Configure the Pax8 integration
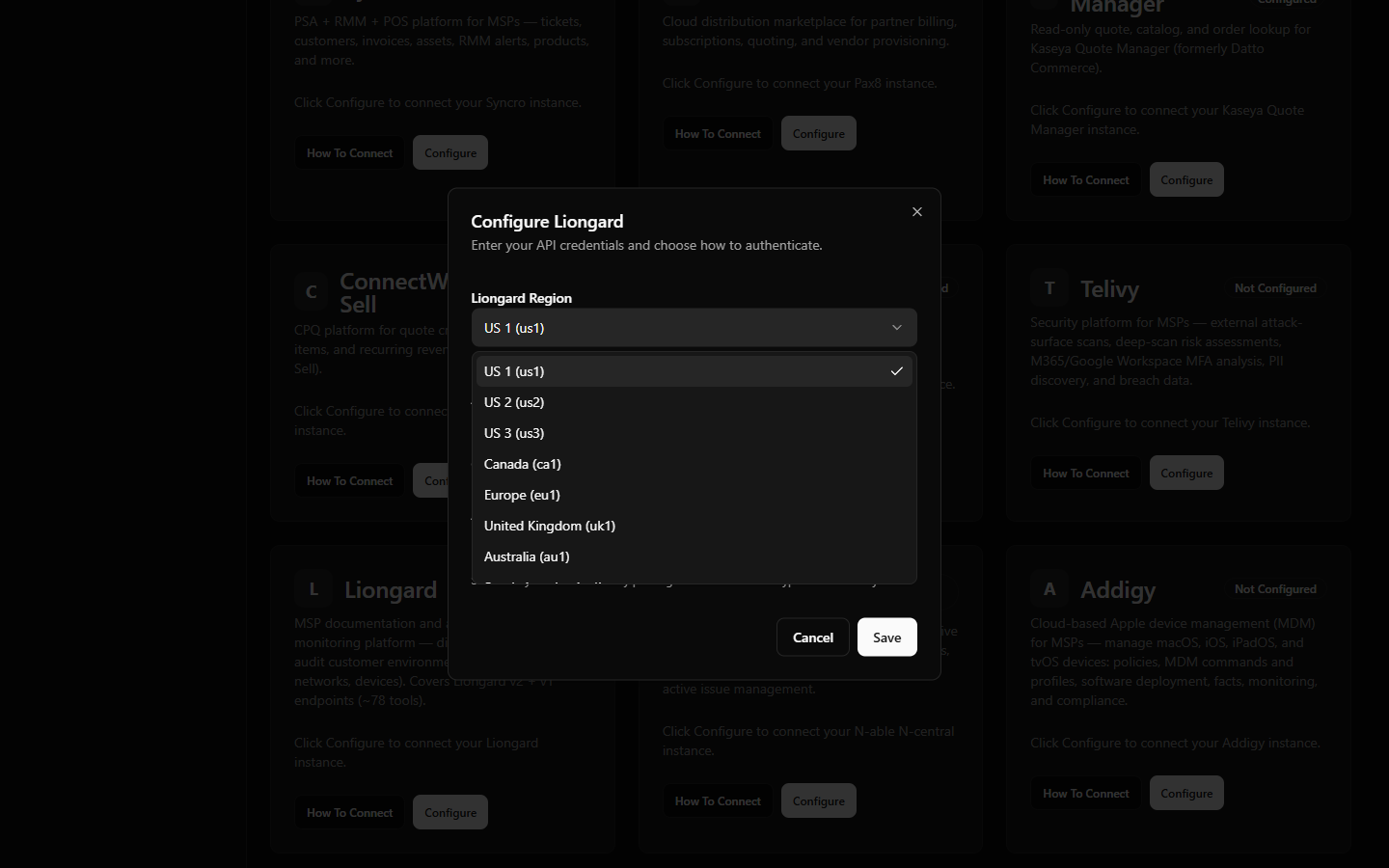 click(819, 133)
